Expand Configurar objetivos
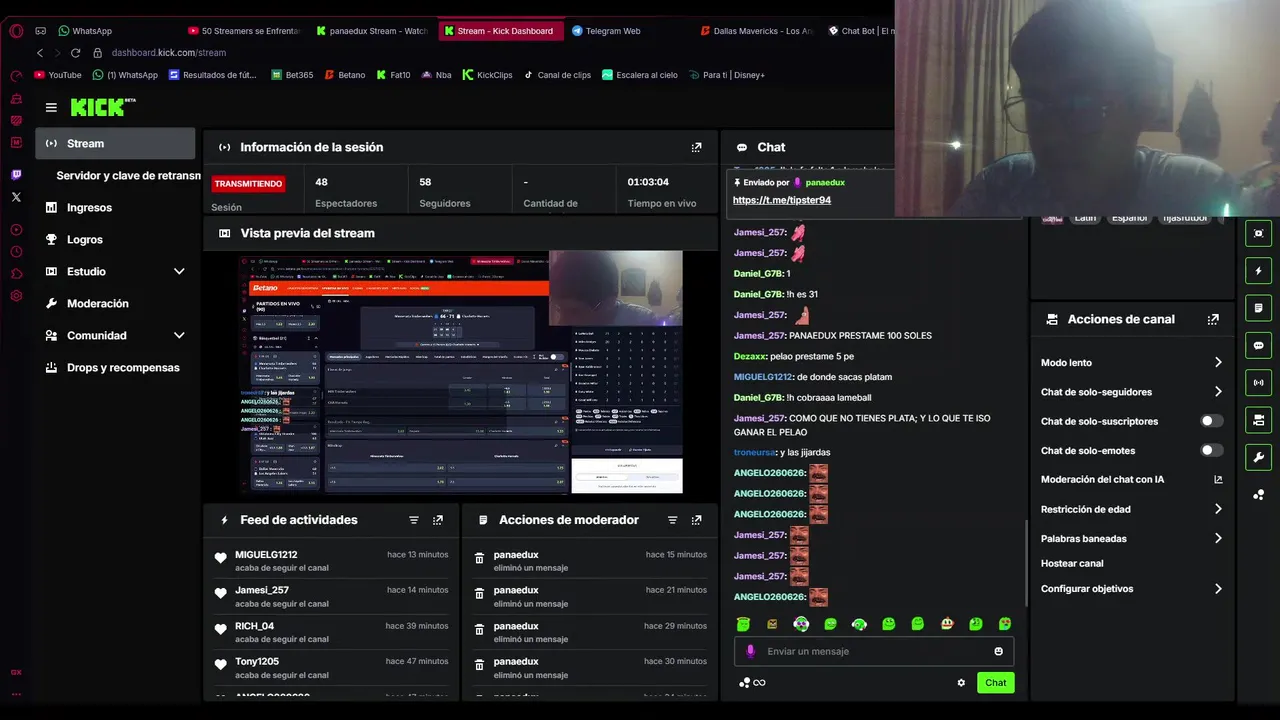Image resolution: width=1280 pixels, height=720 pixels. pos(1132,589)
